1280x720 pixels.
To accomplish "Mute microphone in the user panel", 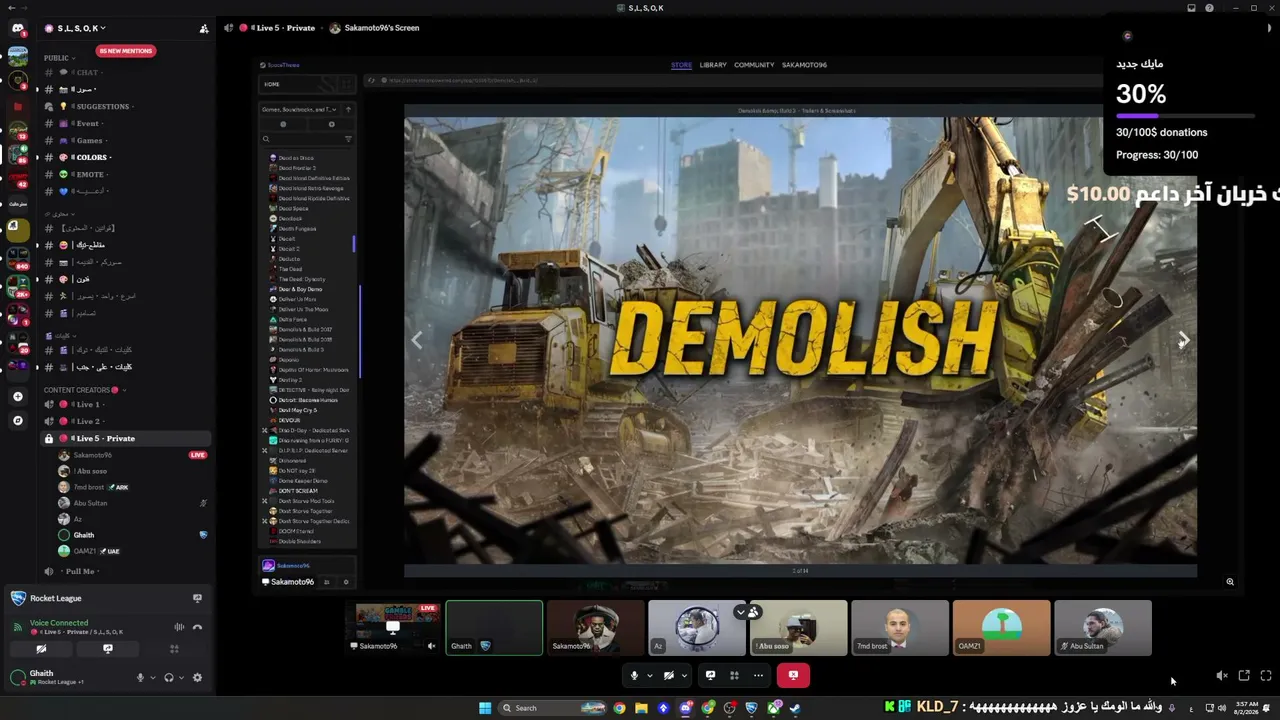I will tap(140, 677).
